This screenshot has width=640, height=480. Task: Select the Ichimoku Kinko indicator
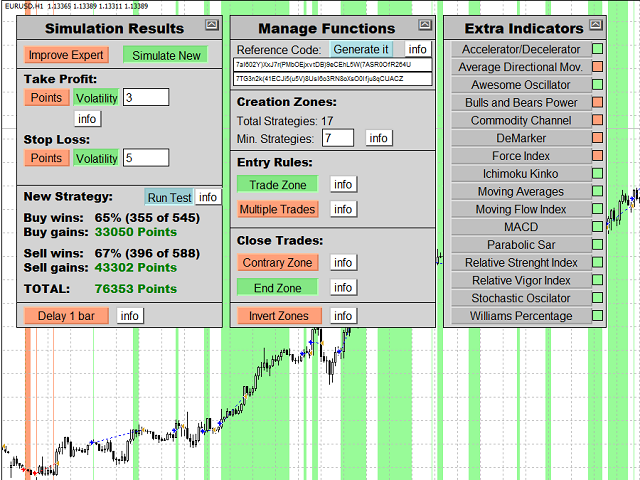521,173
